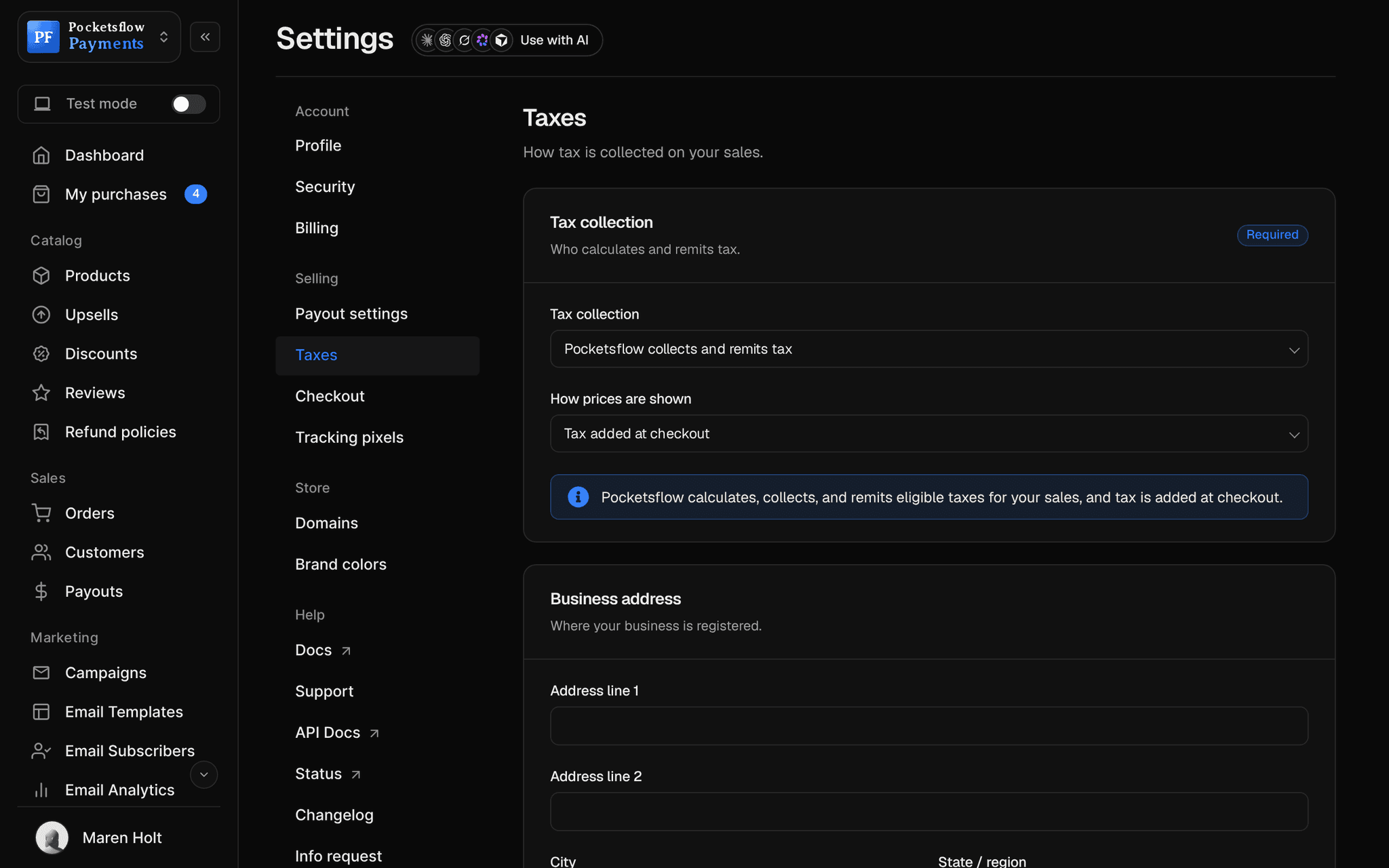The width and height of the screenshot is (1389, 868).
Task: Click the Dashboard home icon
Action: [x=41, y=155]
